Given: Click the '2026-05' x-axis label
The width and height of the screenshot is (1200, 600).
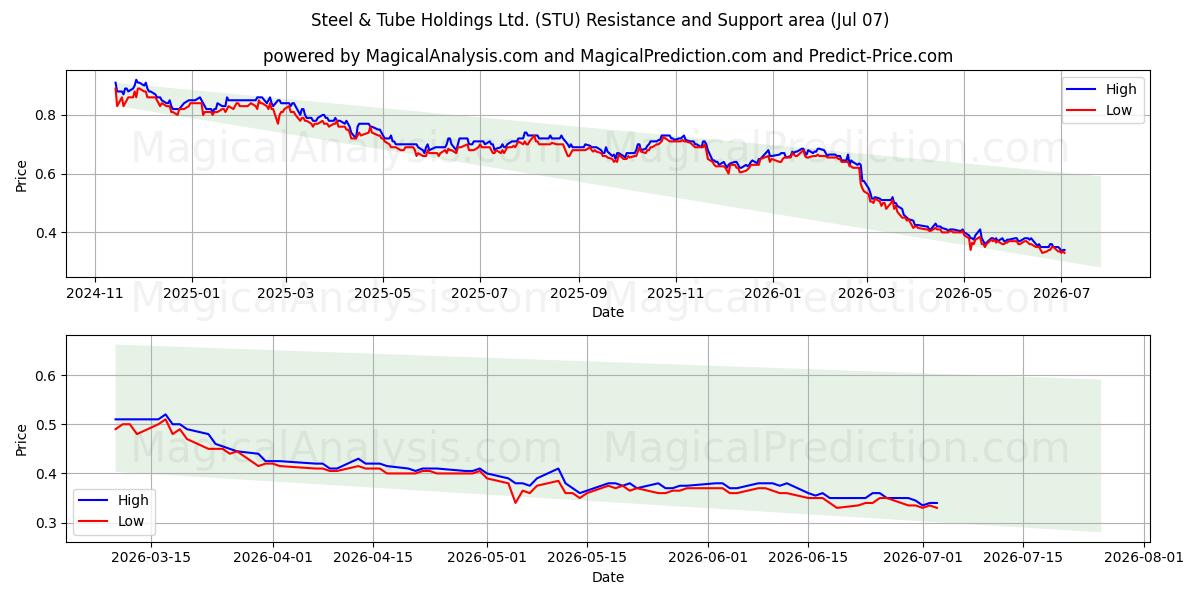Looking at the screenshot, I should [x=964, y=294].
